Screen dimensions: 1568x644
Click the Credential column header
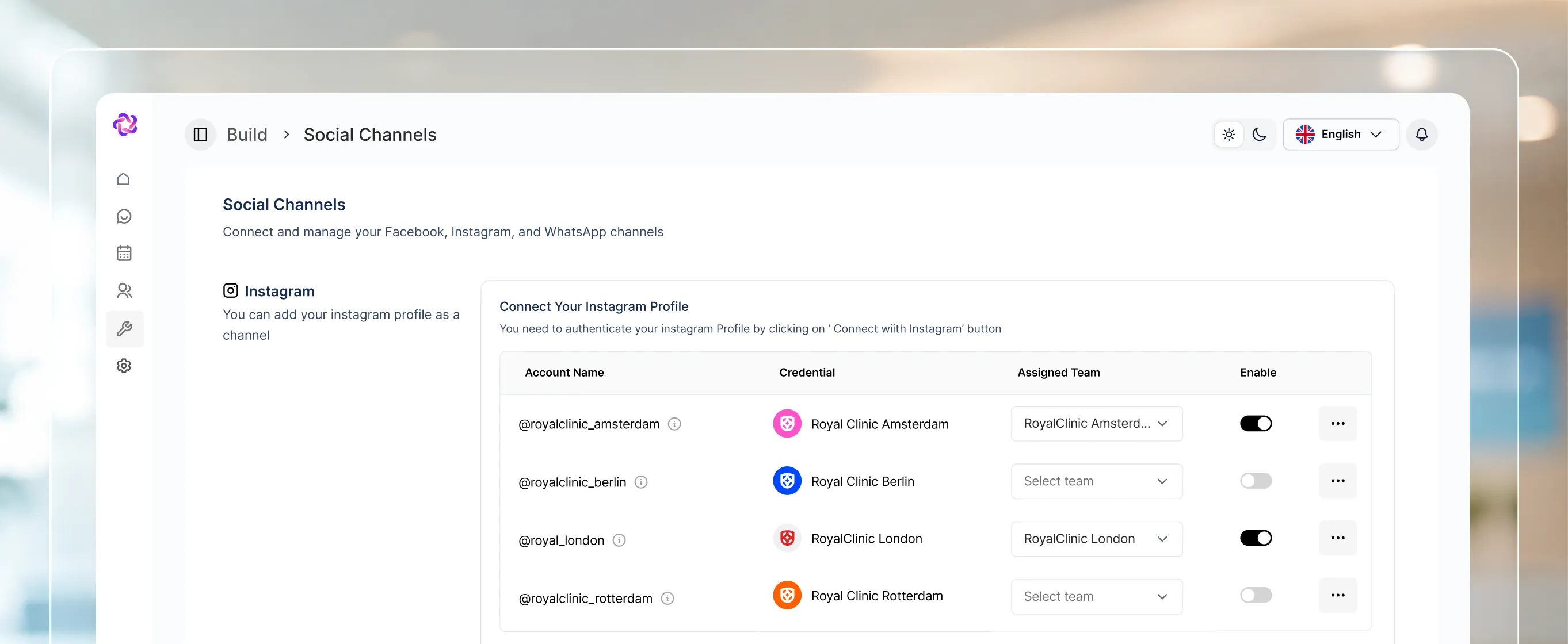tap(807, 372)
